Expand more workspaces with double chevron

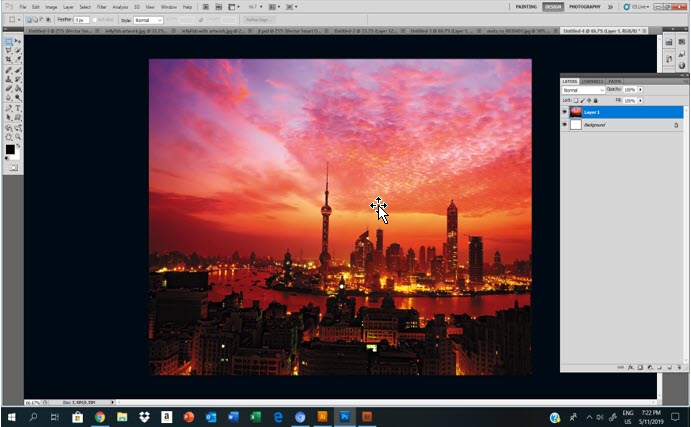click(610, 7)
